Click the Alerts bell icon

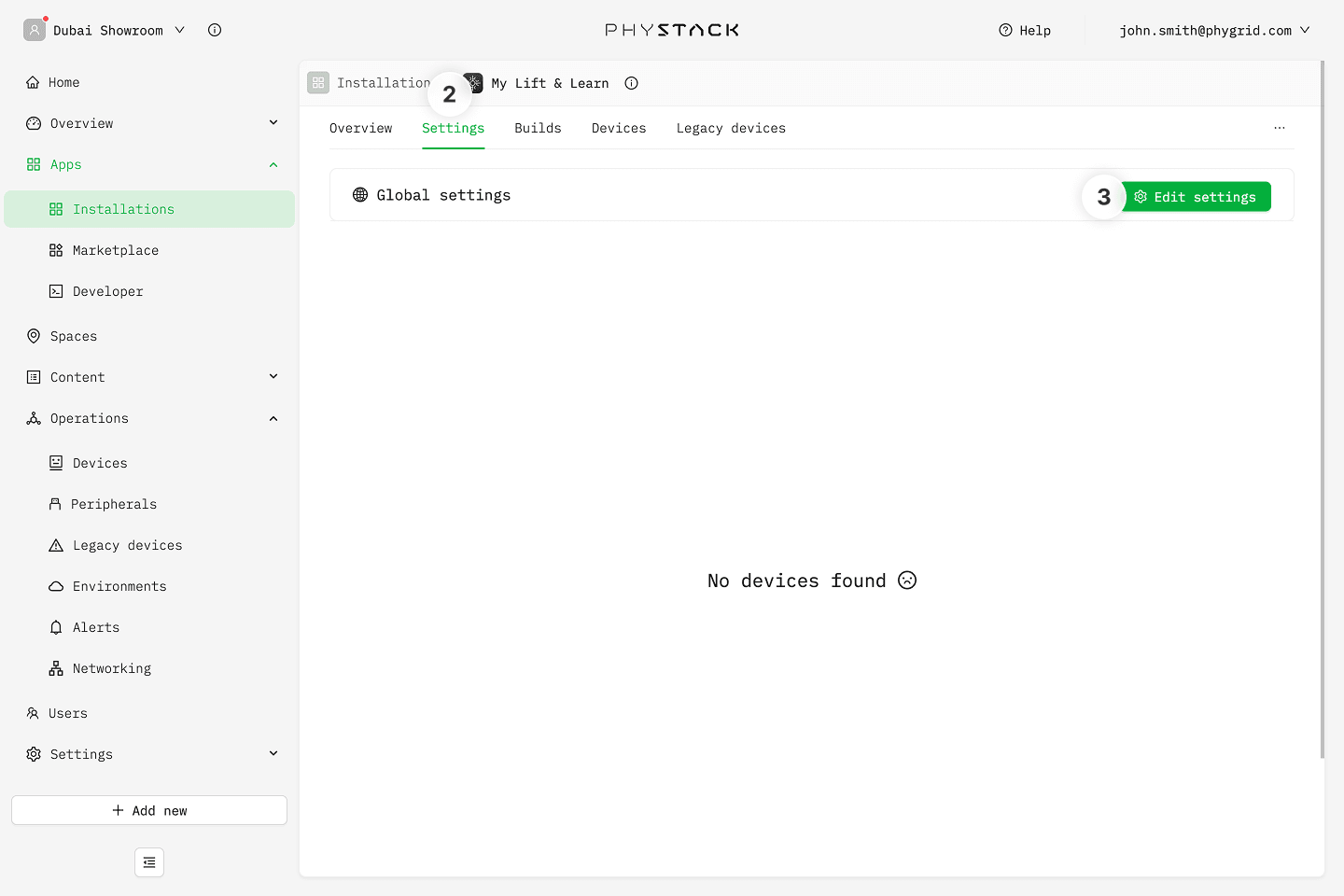click(56, 627)
